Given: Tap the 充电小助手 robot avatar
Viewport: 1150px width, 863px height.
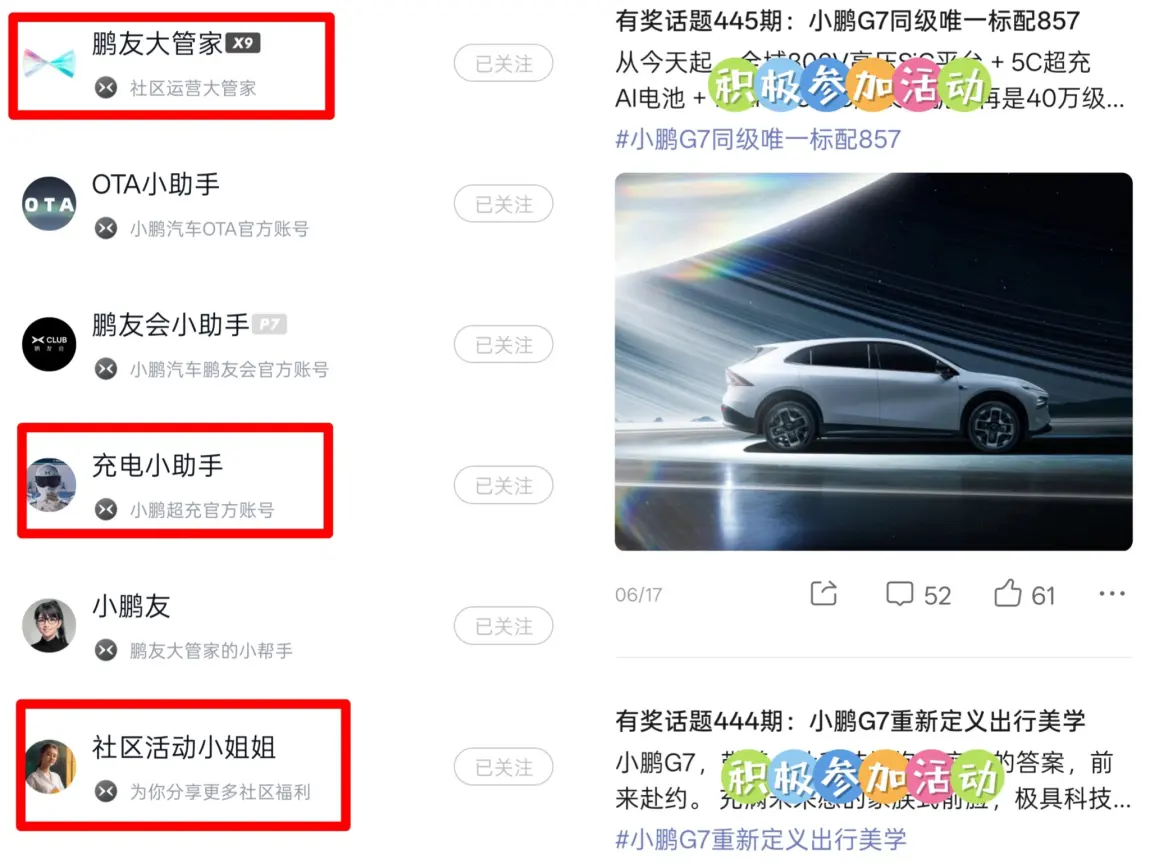Looking at the screenshot, I should [x=51, y=485].
